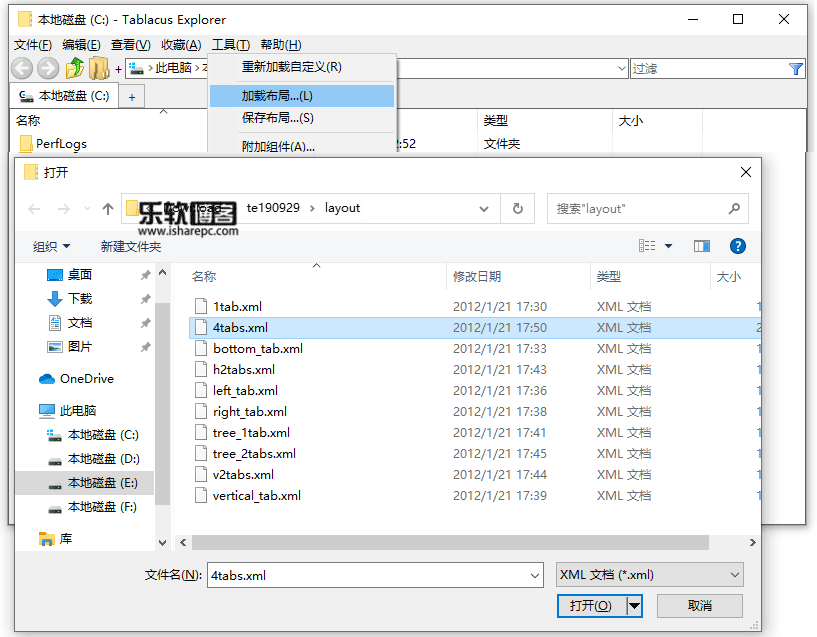Image resolution: width=817 pixels, height=637 pixels.
Task: Select the 本地磁盘 (C:) tab
Action: (64, 96)
